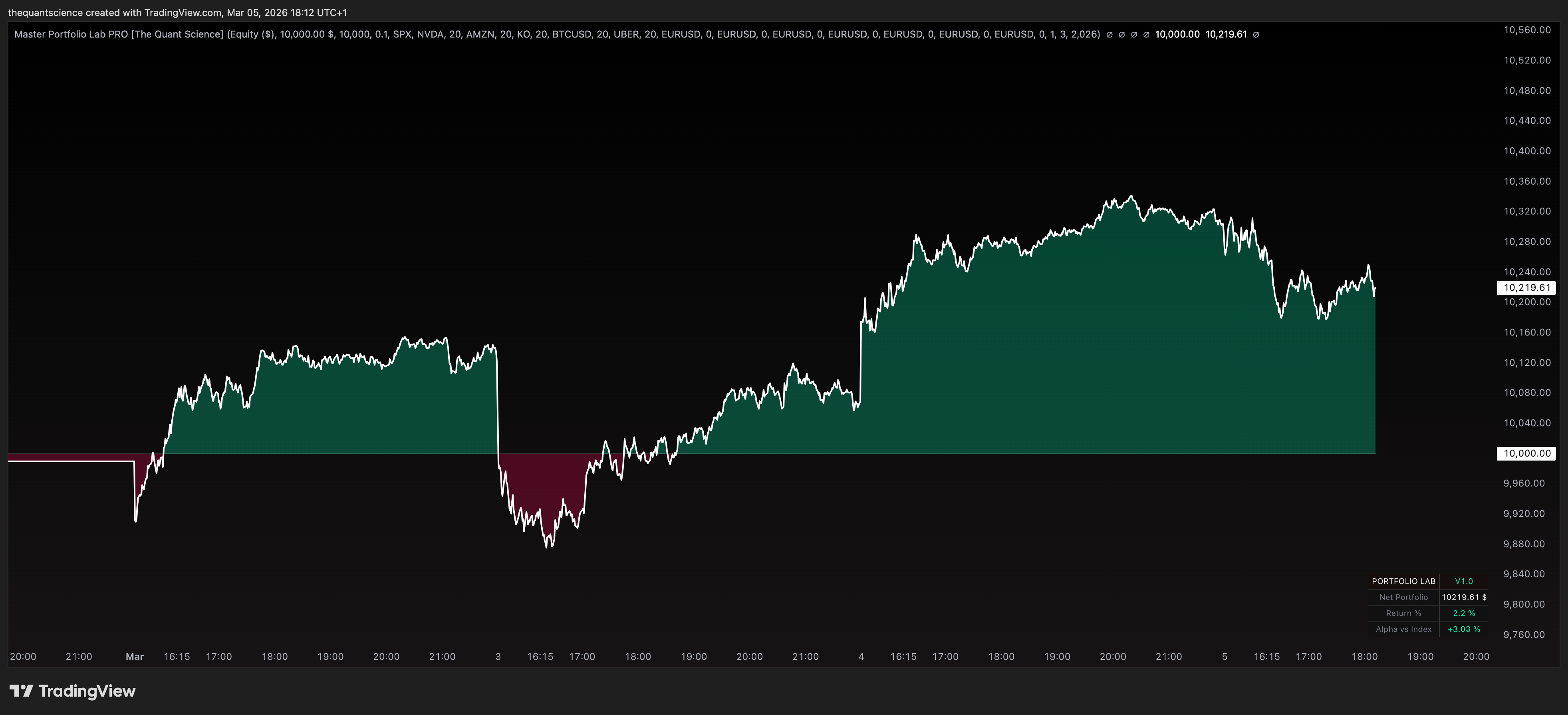Click the 9,760.00 price axis label
This screenshot has height=715, width=1568.
1524,635
